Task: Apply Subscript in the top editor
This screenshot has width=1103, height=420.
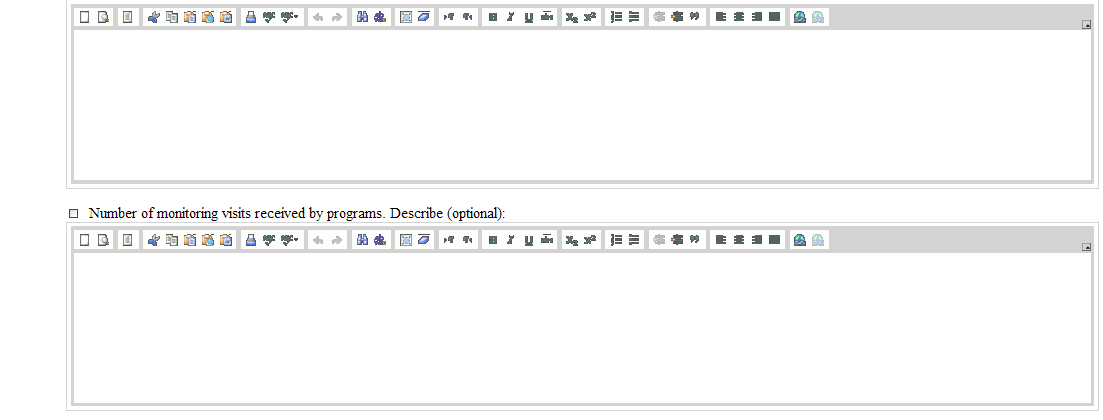Action: [571, 17]
